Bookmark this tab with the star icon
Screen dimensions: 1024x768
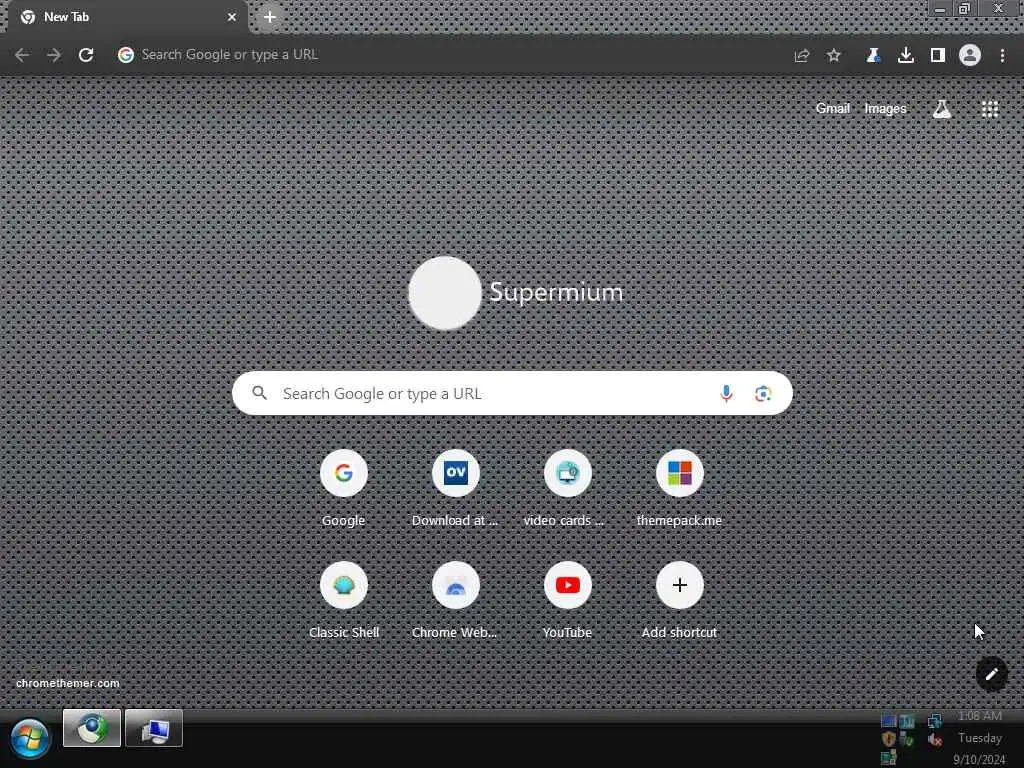[x=834, y=56]
